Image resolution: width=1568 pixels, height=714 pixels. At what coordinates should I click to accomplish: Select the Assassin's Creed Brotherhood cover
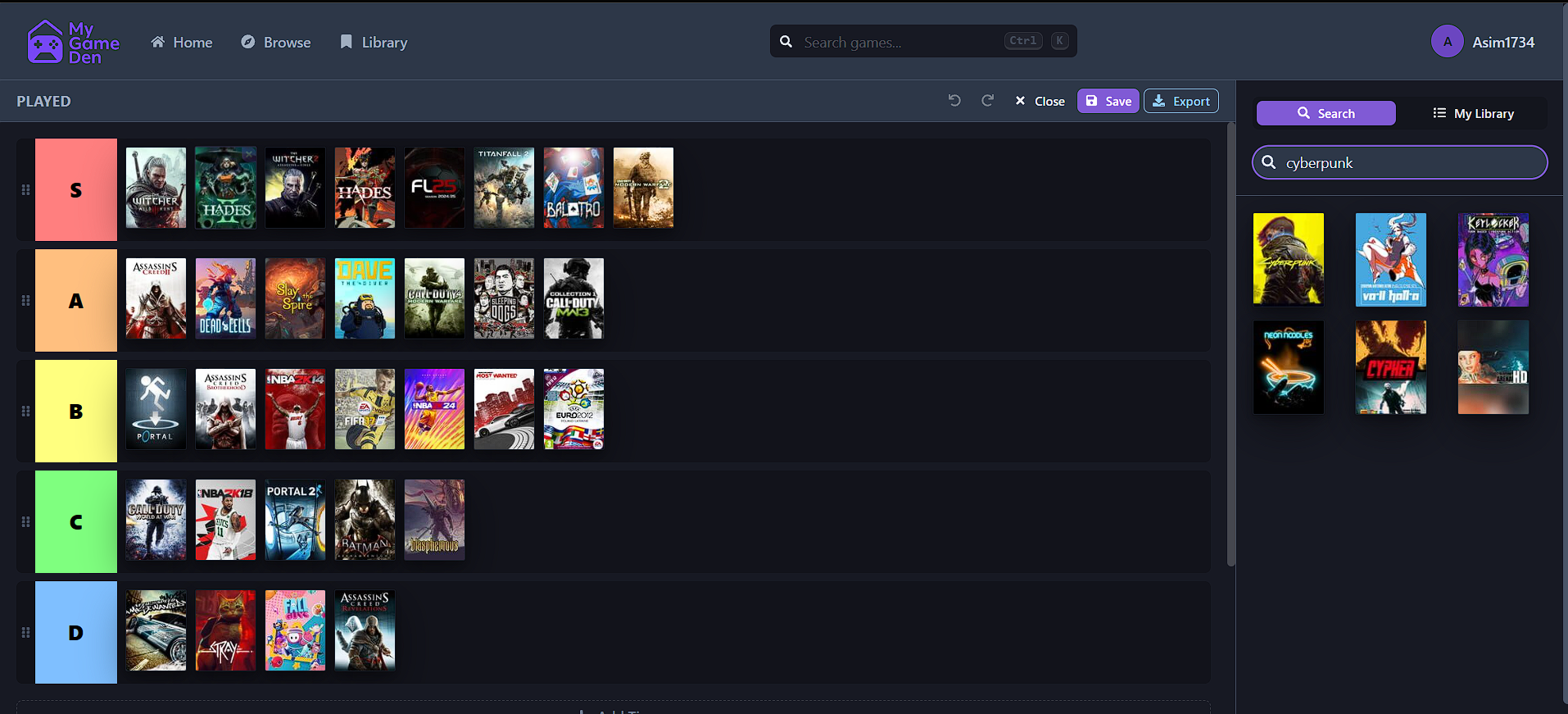coord(225,409)
